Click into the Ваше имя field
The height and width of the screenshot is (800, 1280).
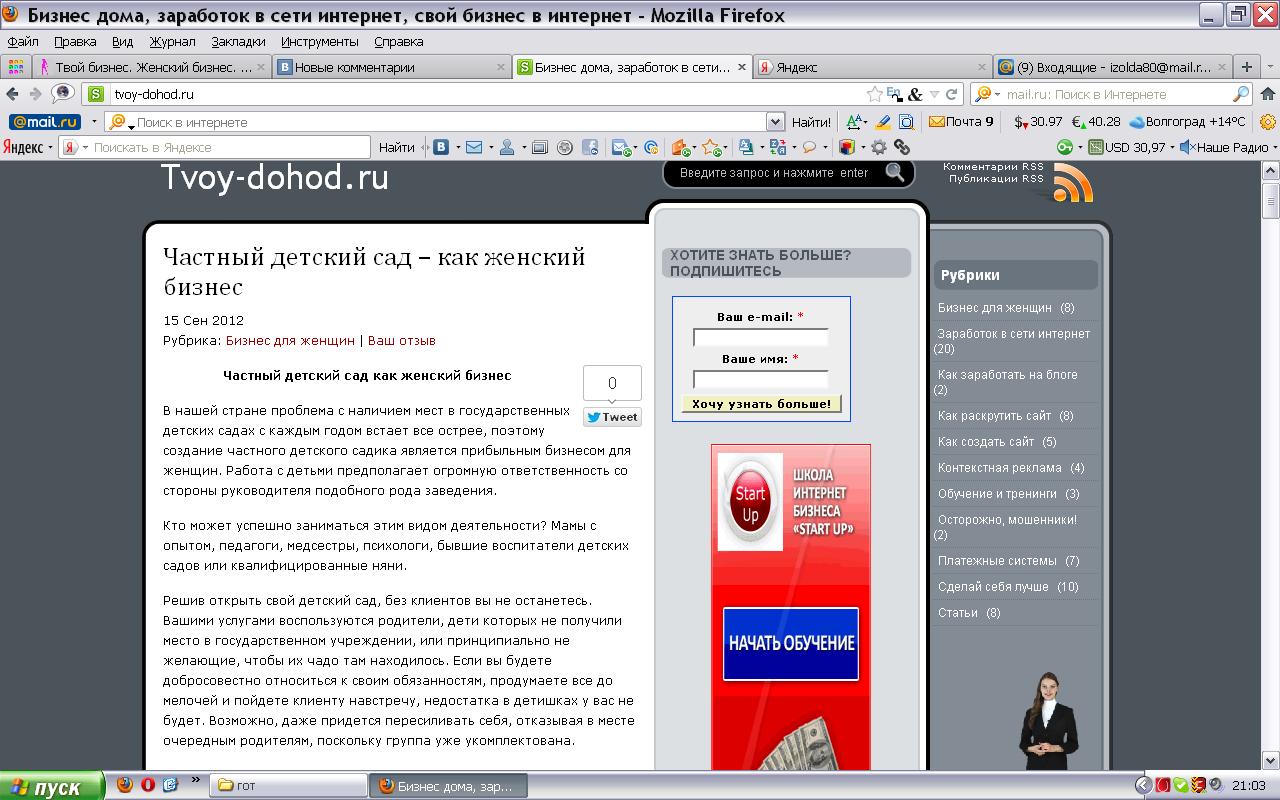761,380
